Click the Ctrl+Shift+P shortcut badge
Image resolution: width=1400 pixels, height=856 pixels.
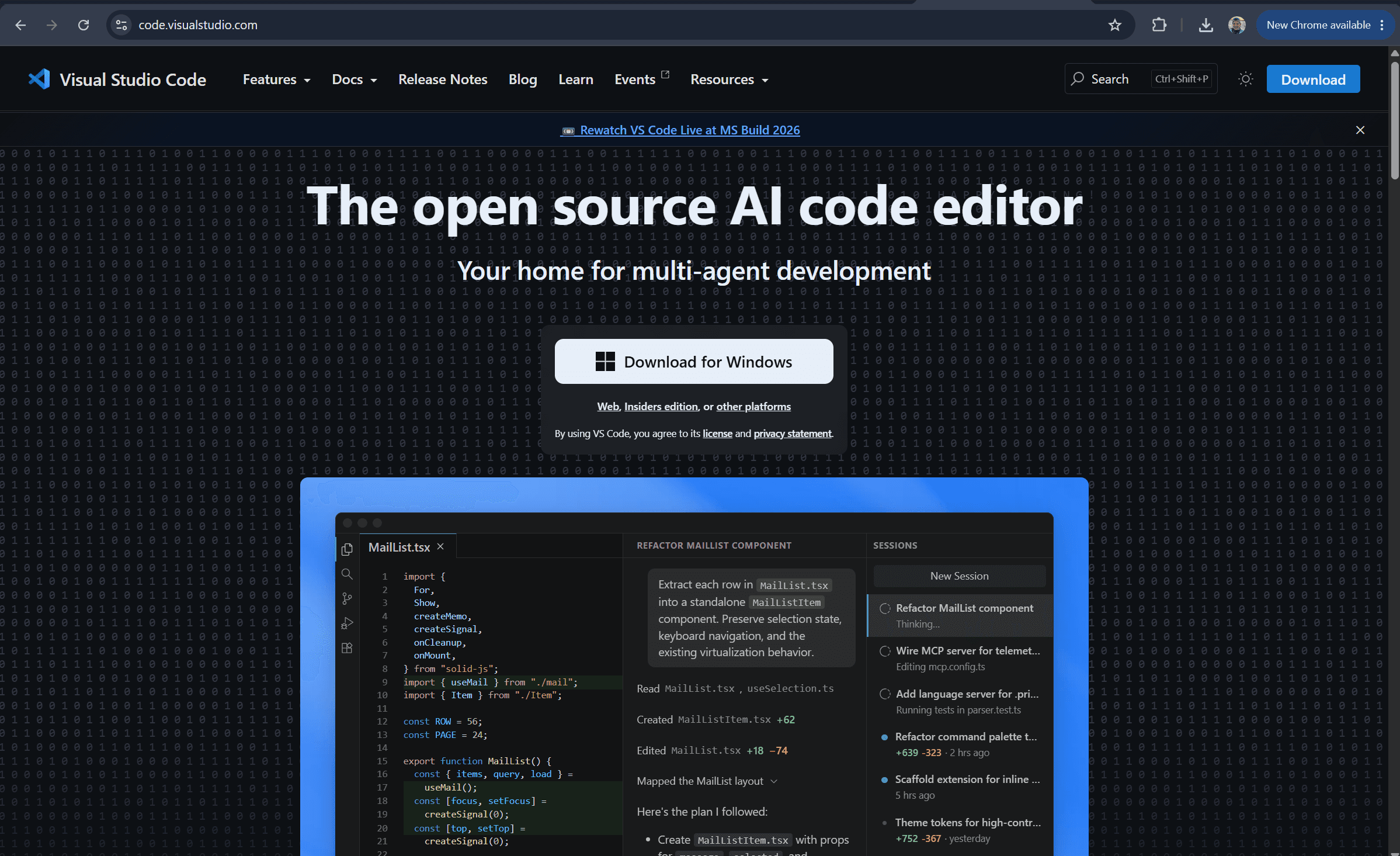click(x=1181, y=79)
